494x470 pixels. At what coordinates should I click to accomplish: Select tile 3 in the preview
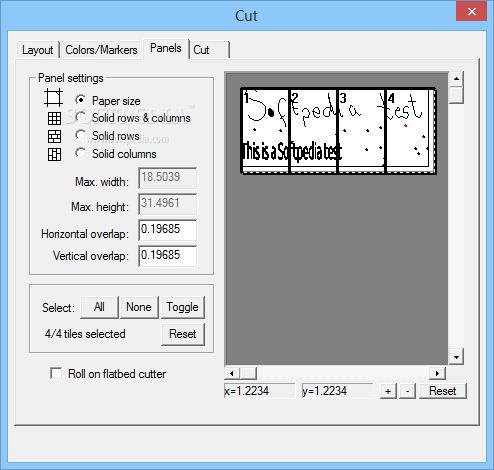point(362,130)
